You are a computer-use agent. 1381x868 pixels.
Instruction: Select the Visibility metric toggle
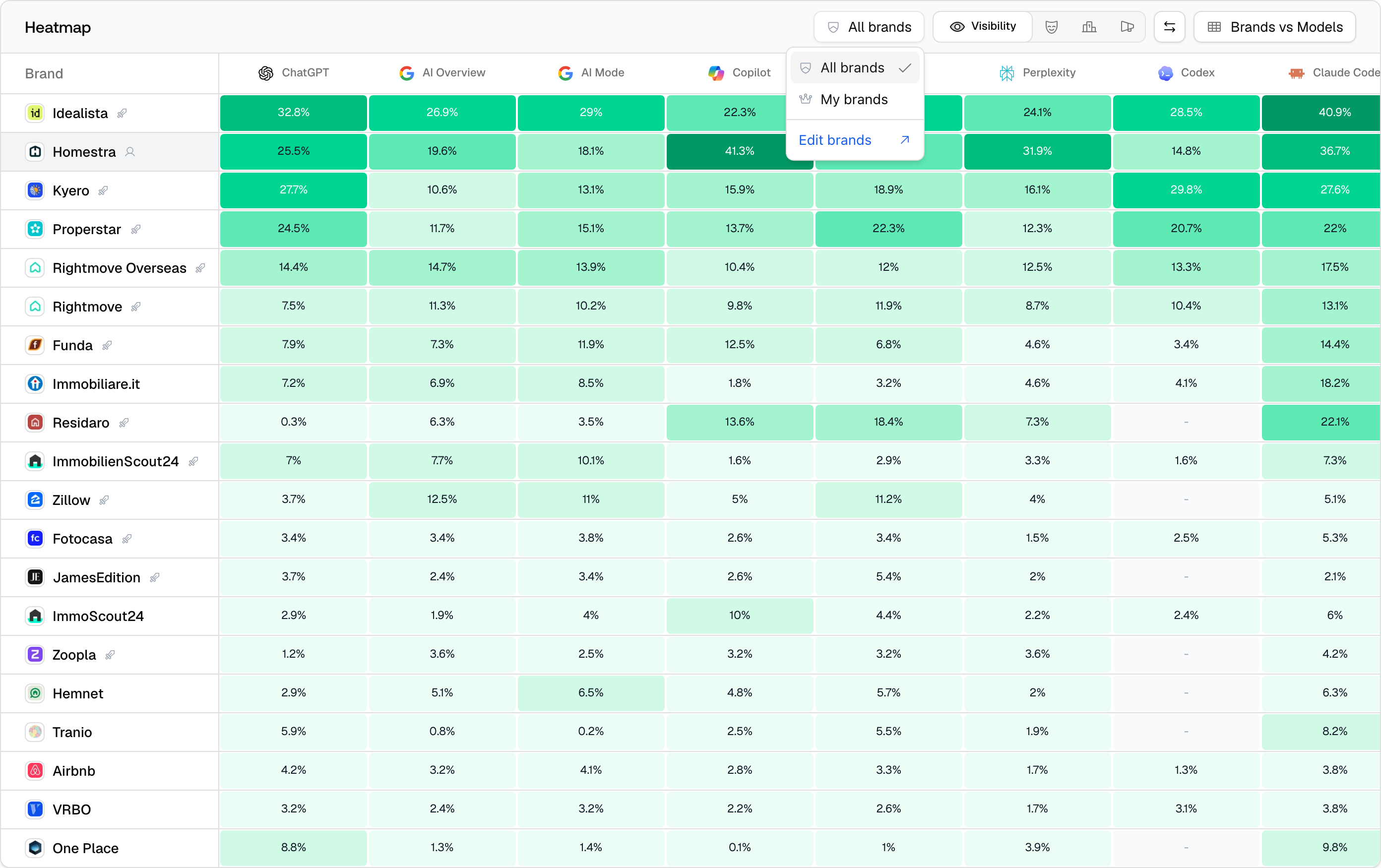click(x=982, y=26)
